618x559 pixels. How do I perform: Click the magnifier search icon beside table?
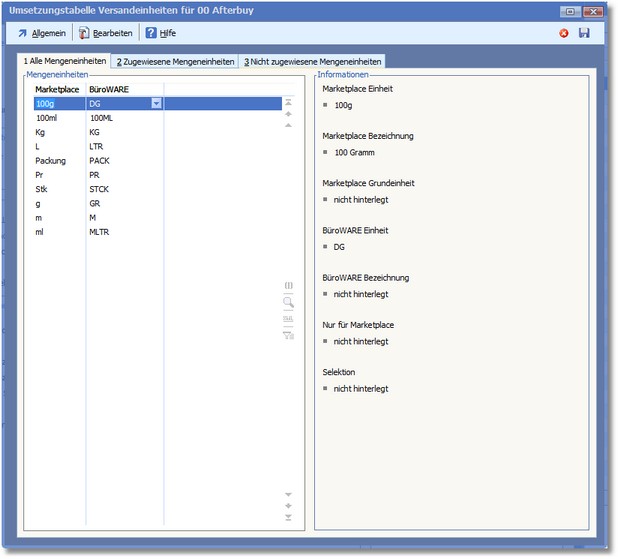(289, 301)
